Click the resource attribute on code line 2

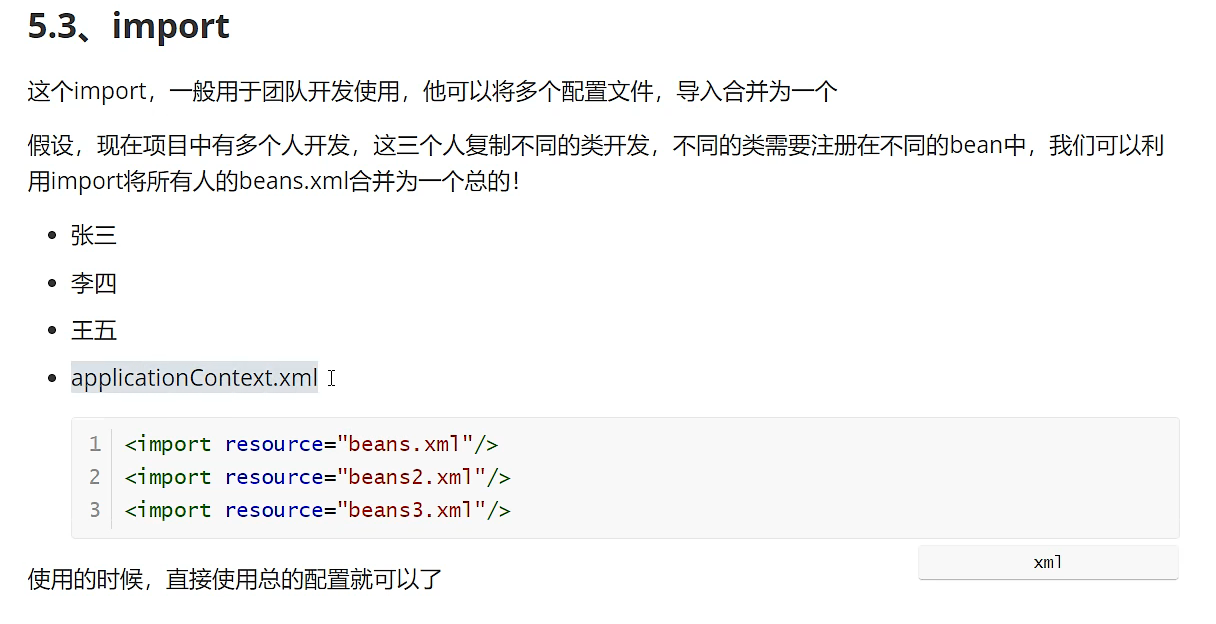point(274,477)
